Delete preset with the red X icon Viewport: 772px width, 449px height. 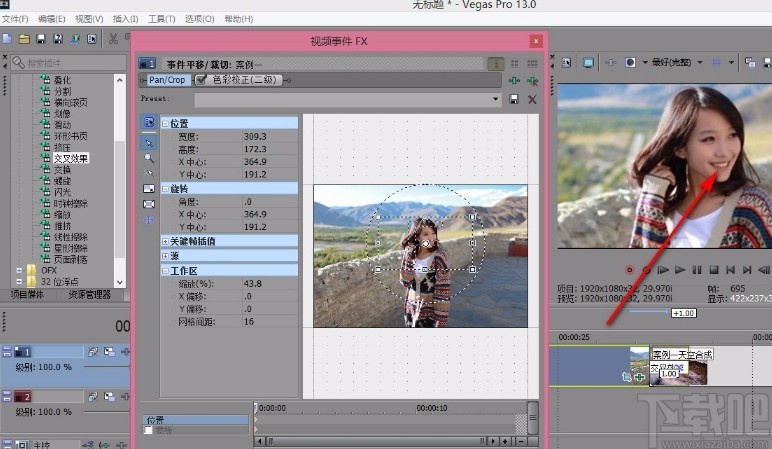pos(532,100)
